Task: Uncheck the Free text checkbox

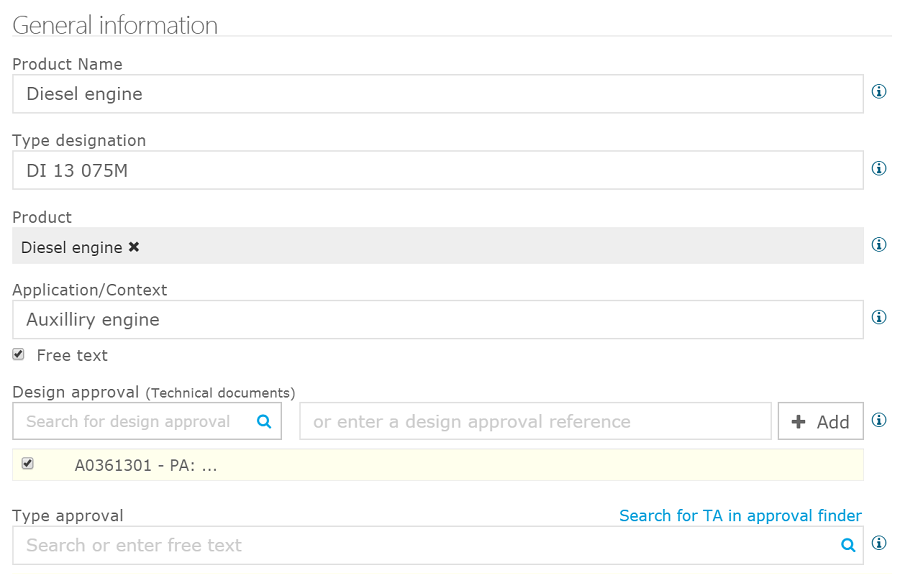Action: point(18,354)
